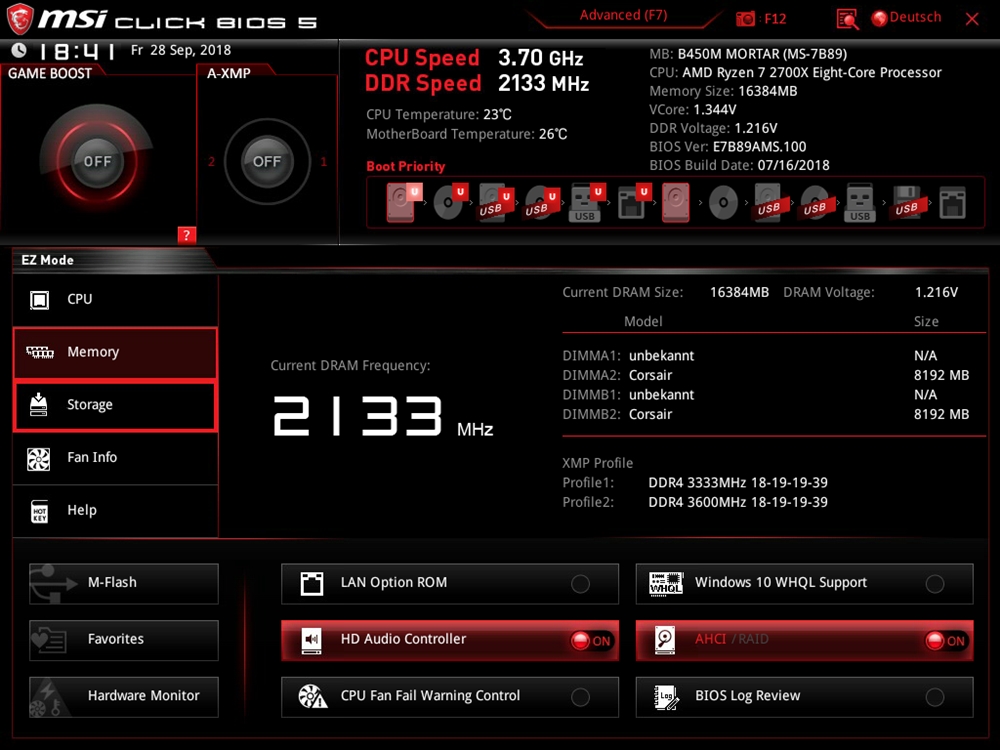Screen dimensions: 1000x750
Task: Click BIOS Ver: E7B89AMS.100 line
Action: point(728,147)
